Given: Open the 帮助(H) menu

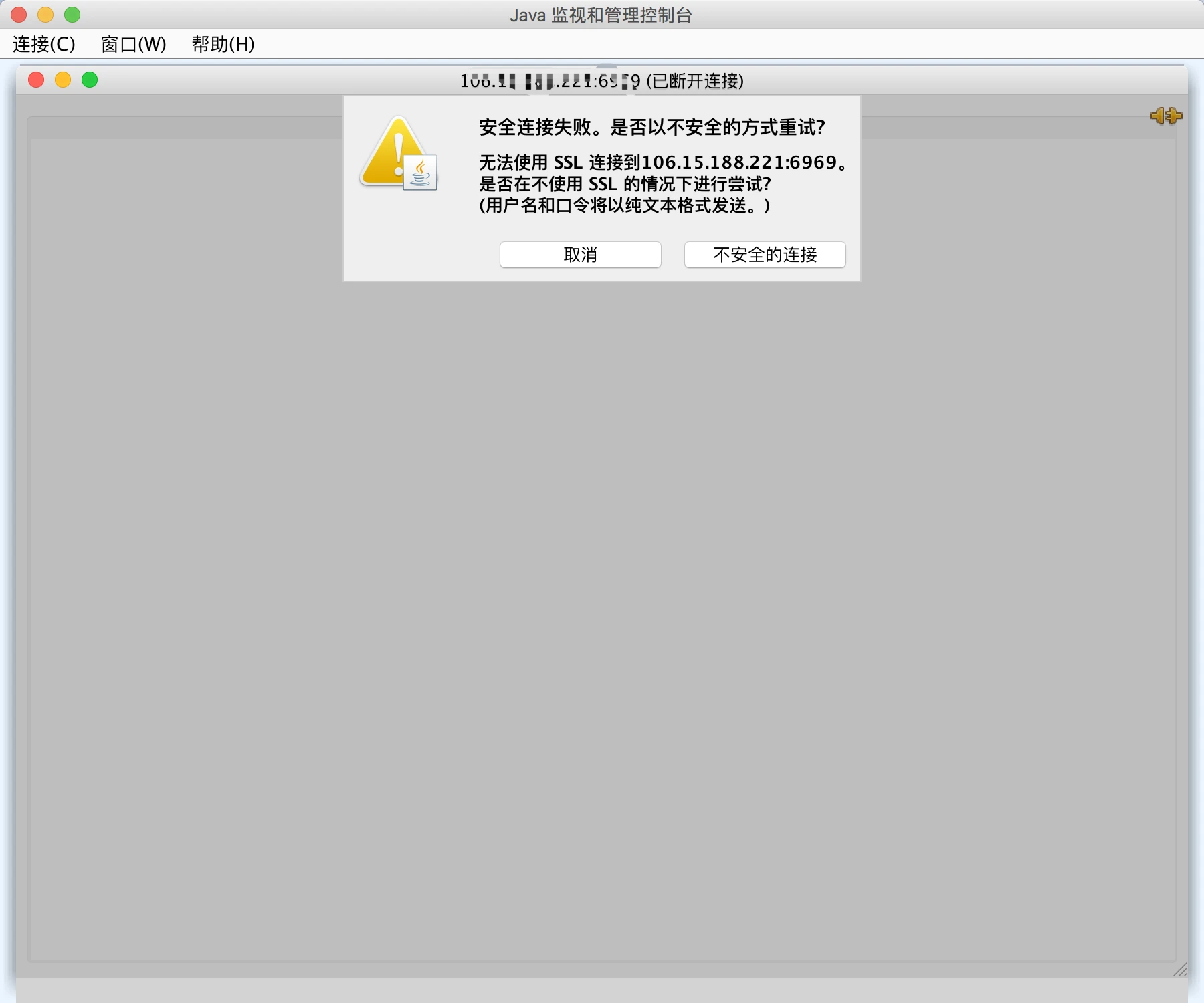Looking at the screenshot, I should (x=223, y=44).
